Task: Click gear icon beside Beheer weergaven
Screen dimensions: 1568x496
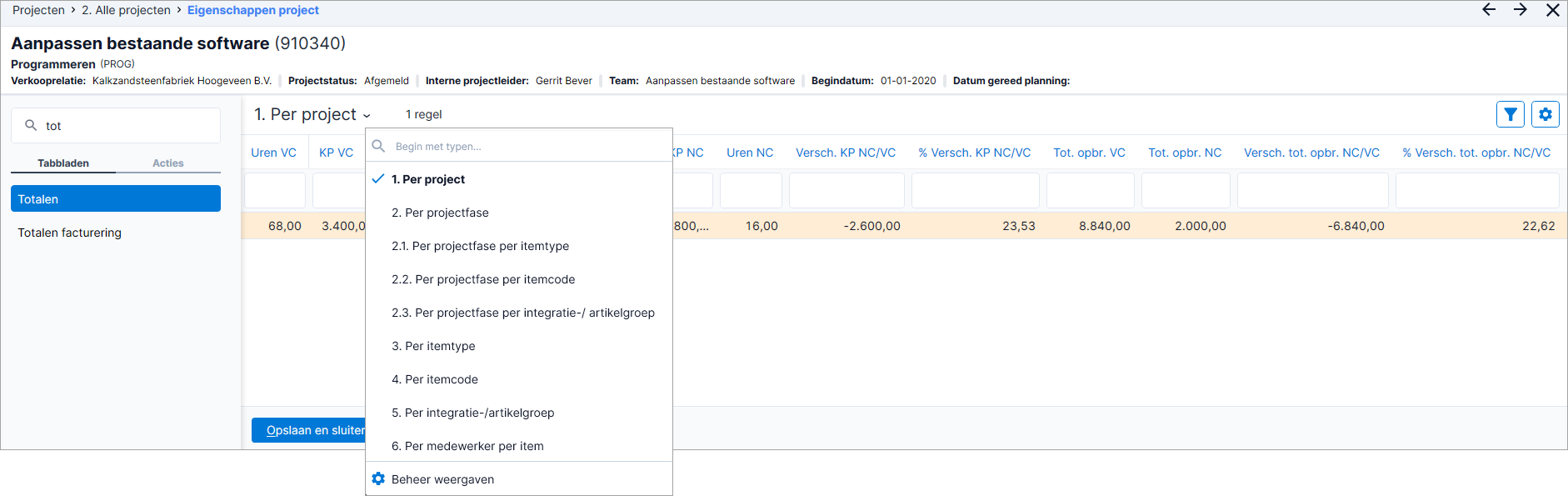Action: pos(378,478)
